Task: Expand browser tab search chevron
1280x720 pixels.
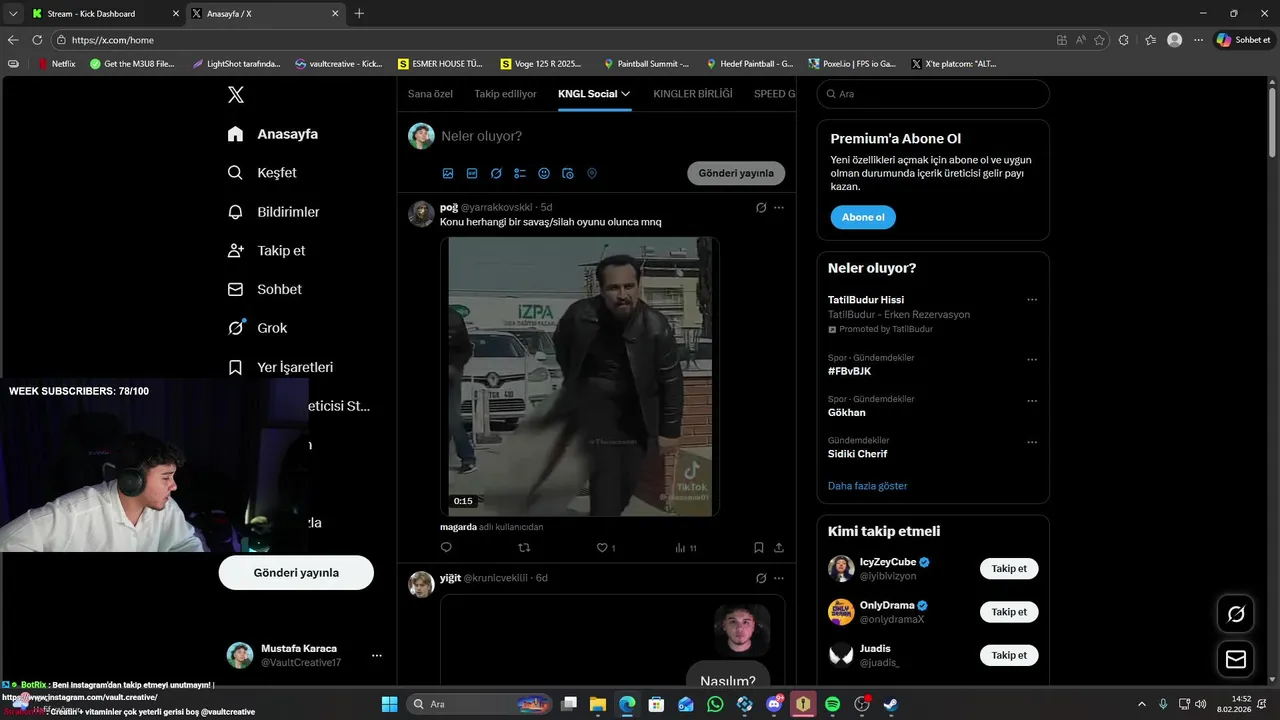Action: (x=13, y=14)
